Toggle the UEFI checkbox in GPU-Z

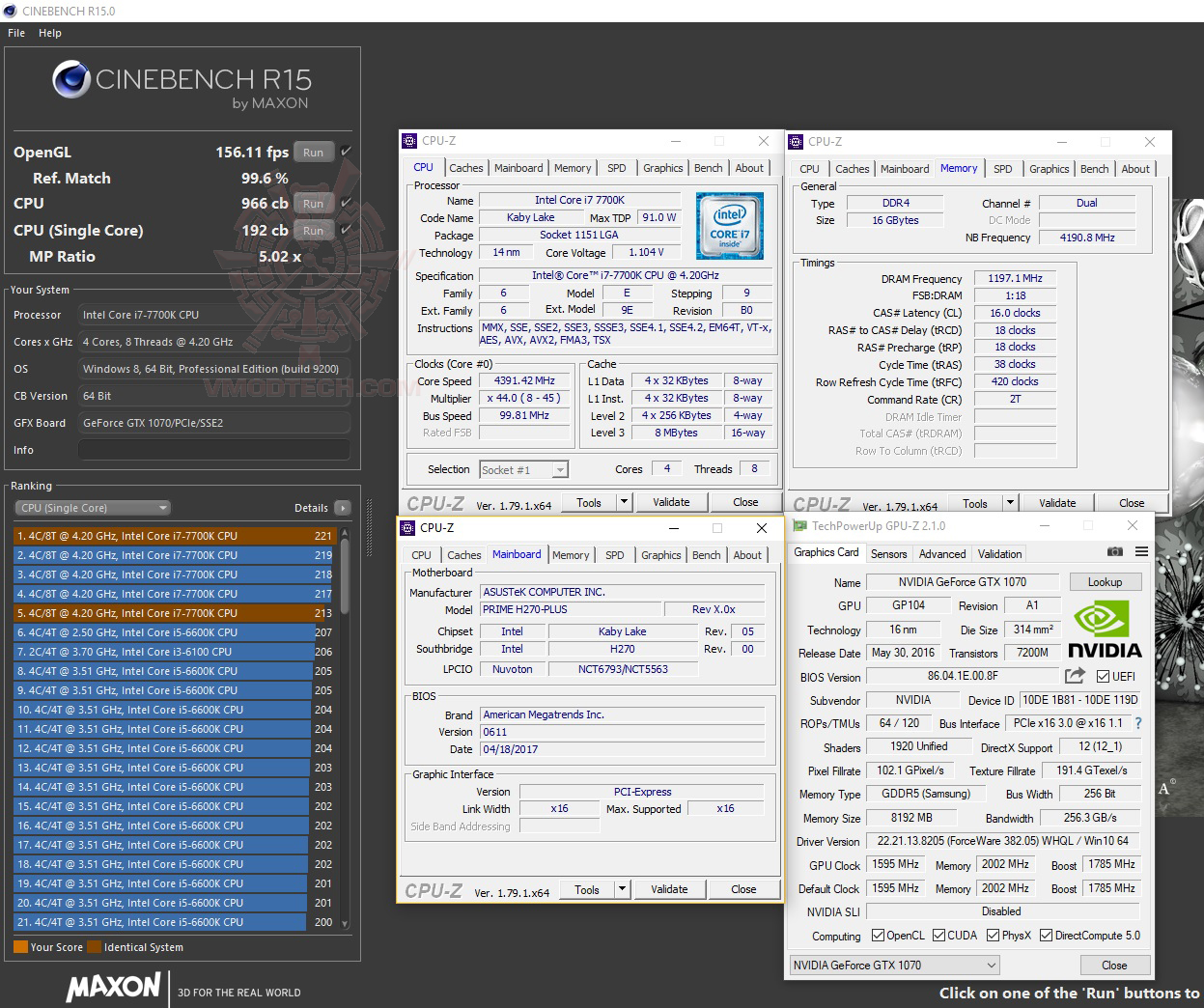[x=1103, y=676]
